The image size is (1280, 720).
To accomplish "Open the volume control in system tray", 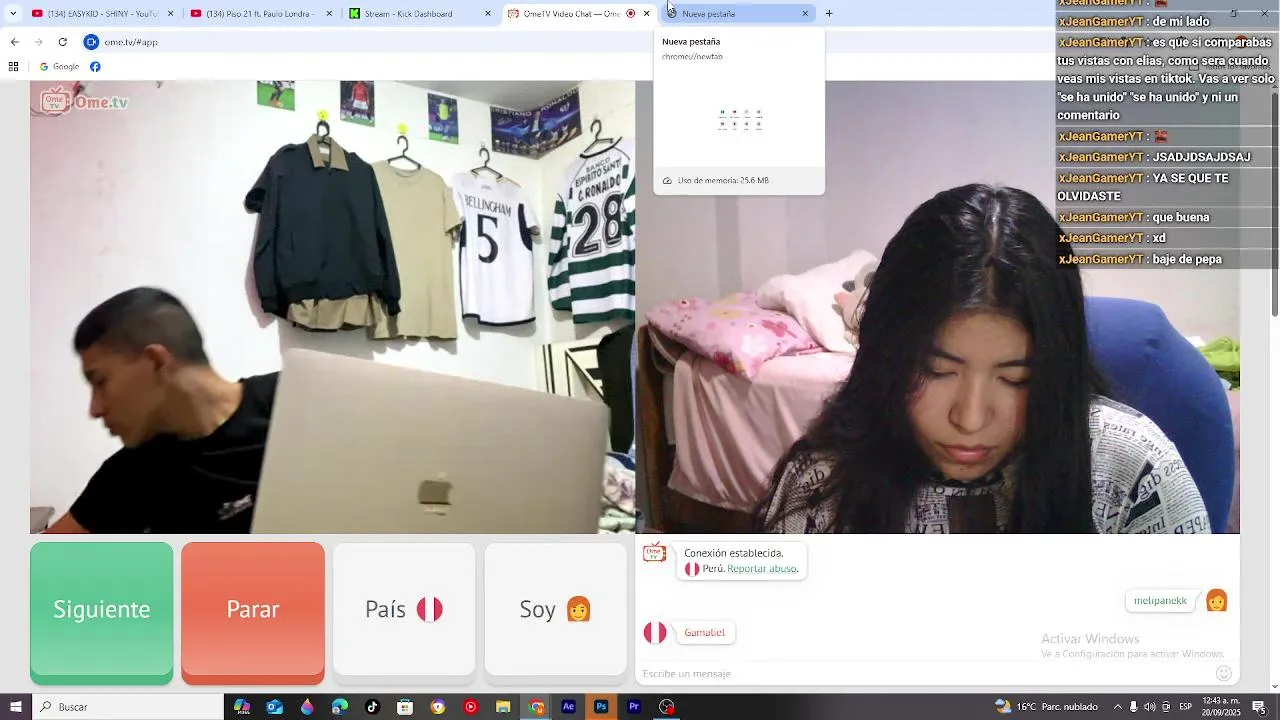I will click(1150, 707).
